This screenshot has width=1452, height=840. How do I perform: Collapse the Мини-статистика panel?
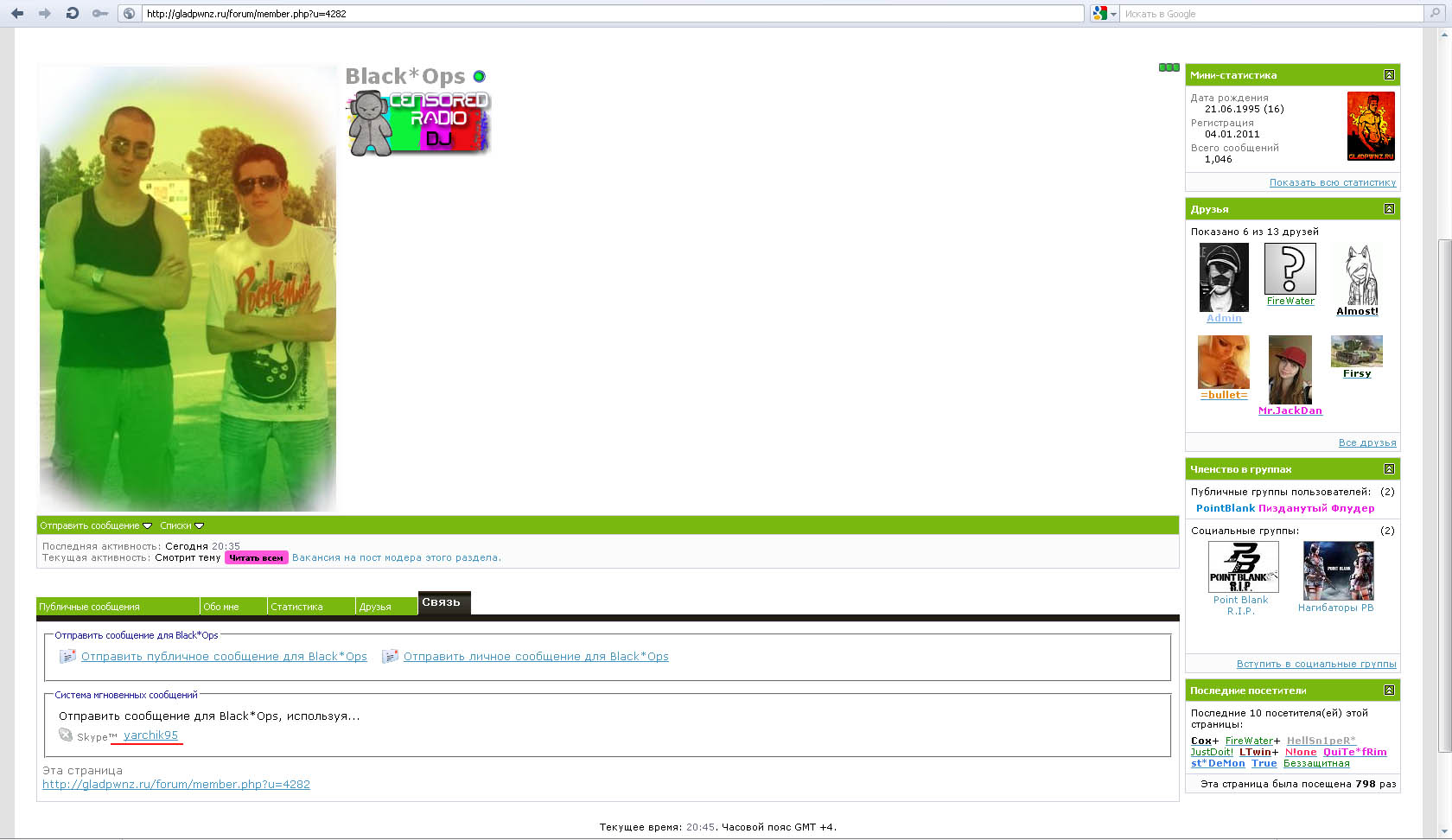[1389, 75]
